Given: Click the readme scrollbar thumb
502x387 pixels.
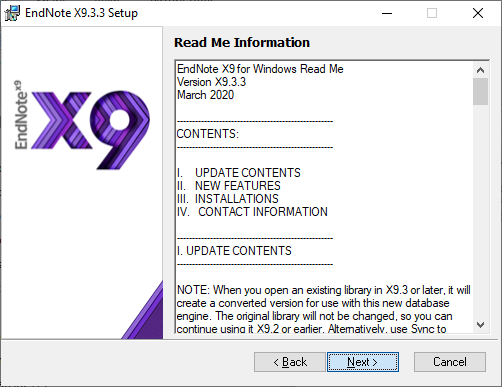Looking at the screenshot, I should (x=480, y=91).
